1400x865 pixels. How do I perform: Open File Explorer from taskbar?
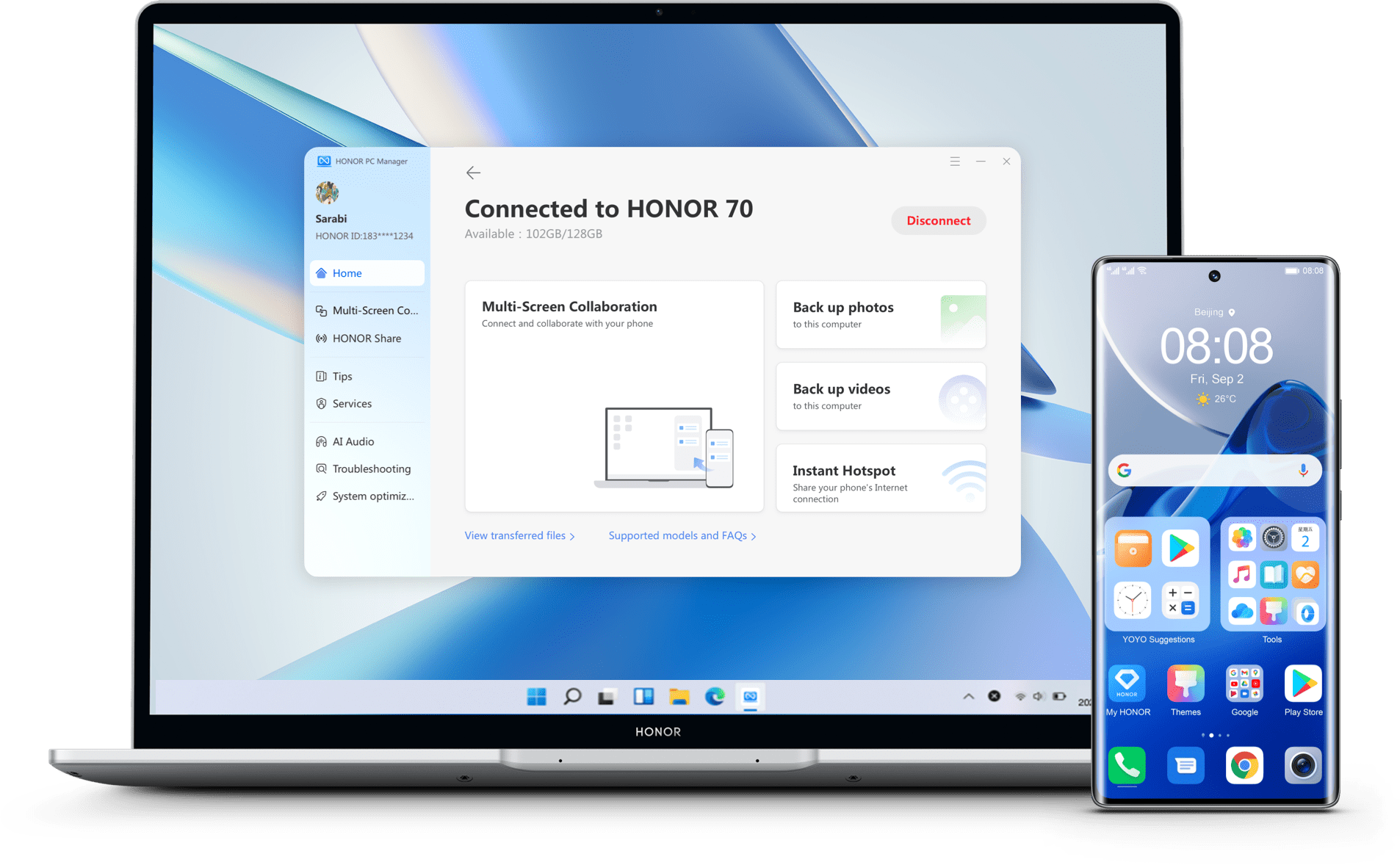pos(679,696)
